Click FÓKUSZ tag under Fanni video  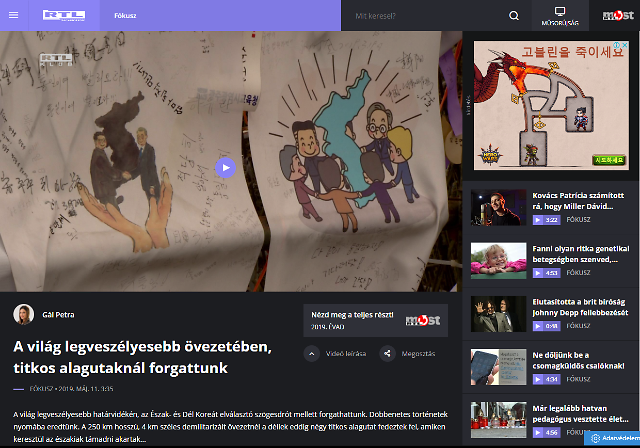tap(578, 273)
